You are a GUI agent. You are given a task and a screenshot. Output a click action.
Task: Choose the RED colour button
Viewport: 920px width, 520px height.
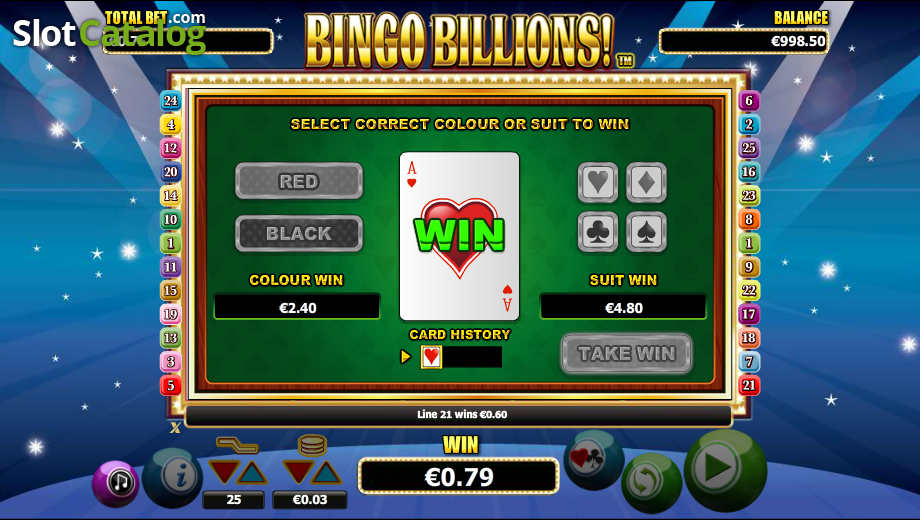(299, 181)
